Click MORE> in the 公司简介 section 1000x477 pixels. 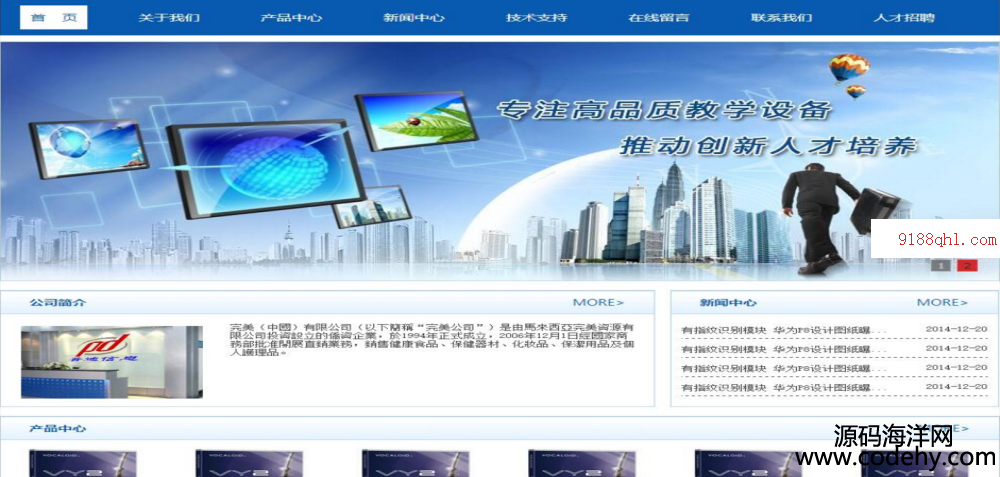tap(598, 302)
